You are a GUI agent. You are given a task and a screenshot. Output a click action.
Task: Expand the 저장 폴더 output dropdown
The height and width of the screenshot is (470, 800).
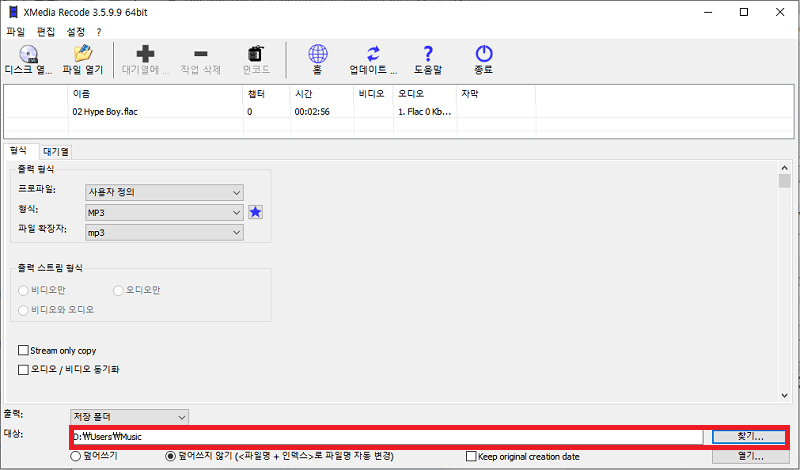pyautogui.click(x=129, y=416)
